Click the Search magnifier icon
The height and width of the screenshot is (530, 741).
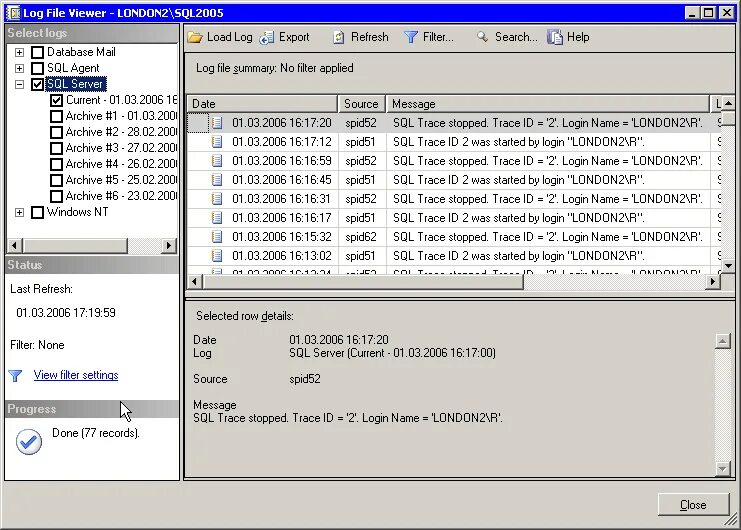482,36
